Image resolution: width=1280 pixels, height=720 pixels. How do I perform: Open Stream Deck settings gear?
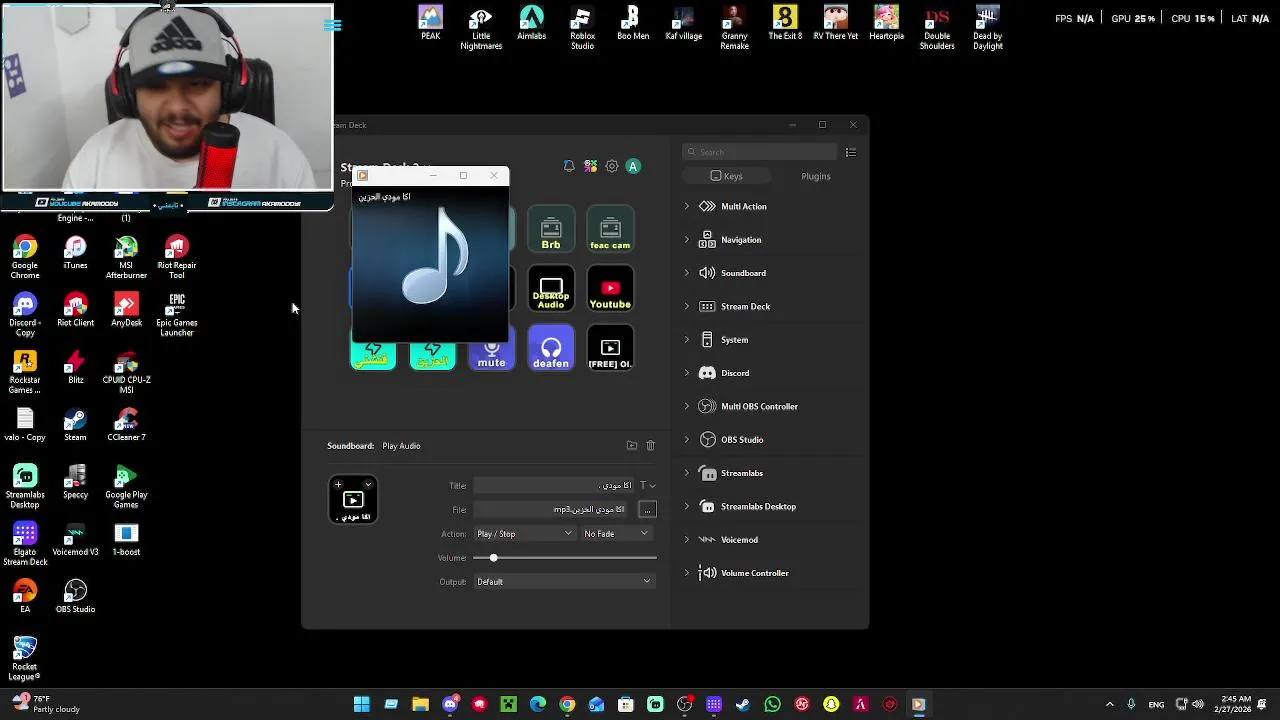(x=612, y=166)
